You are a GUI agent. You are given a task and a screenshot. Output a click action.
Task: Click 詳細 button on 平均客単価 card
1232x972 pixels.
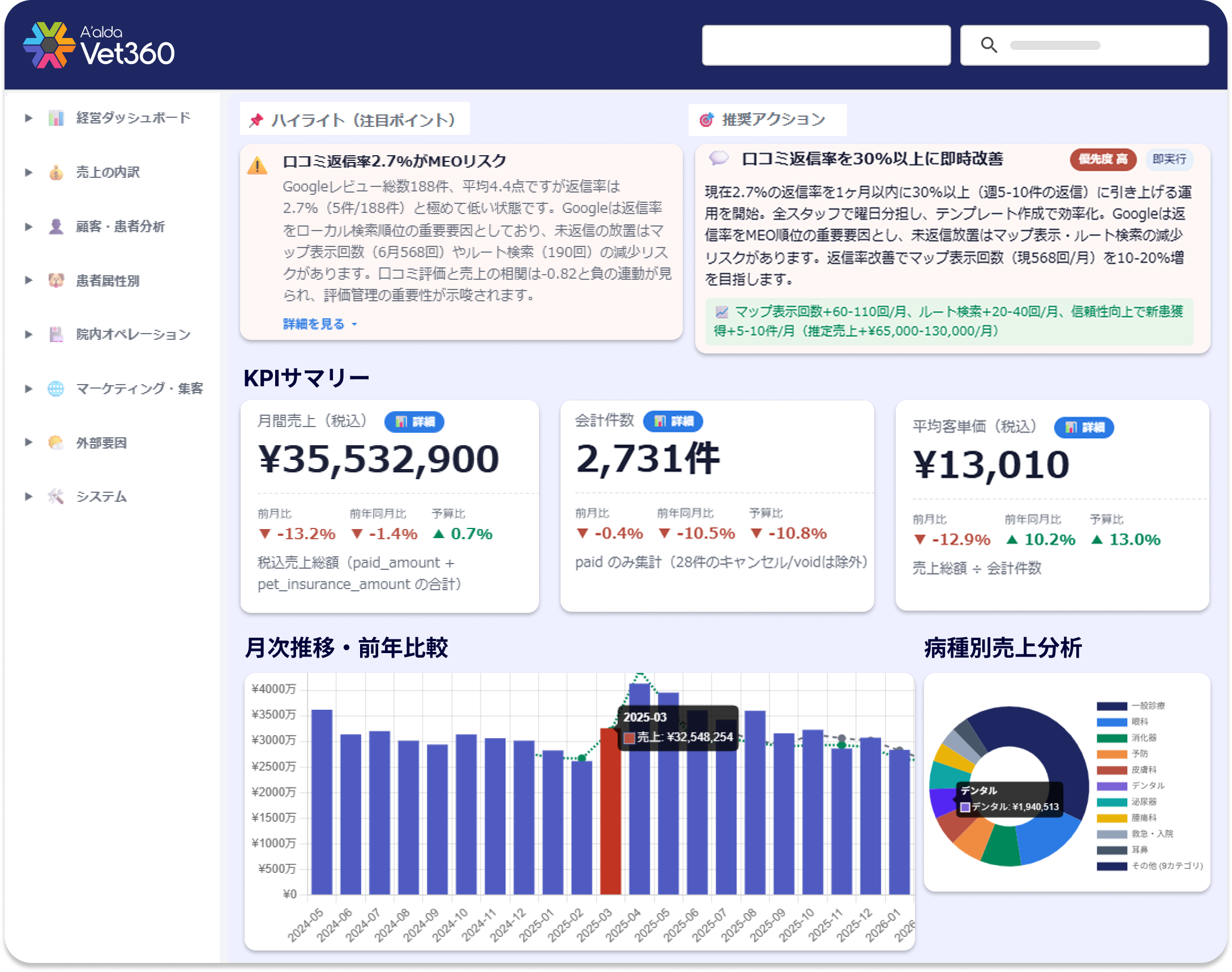(1084, 428)
